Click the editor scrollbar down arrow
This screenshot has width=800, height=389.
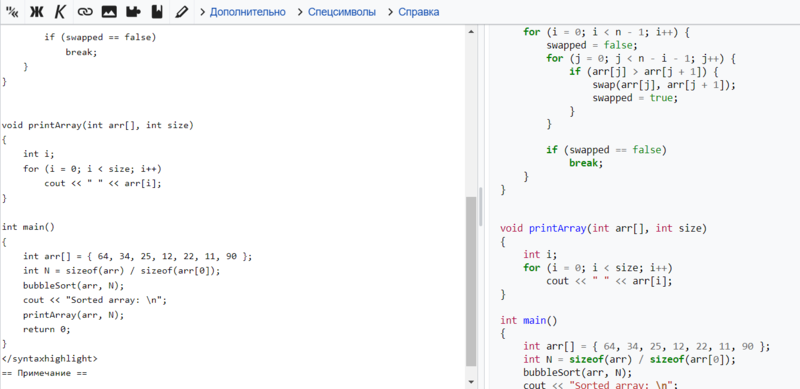[471, 382]
